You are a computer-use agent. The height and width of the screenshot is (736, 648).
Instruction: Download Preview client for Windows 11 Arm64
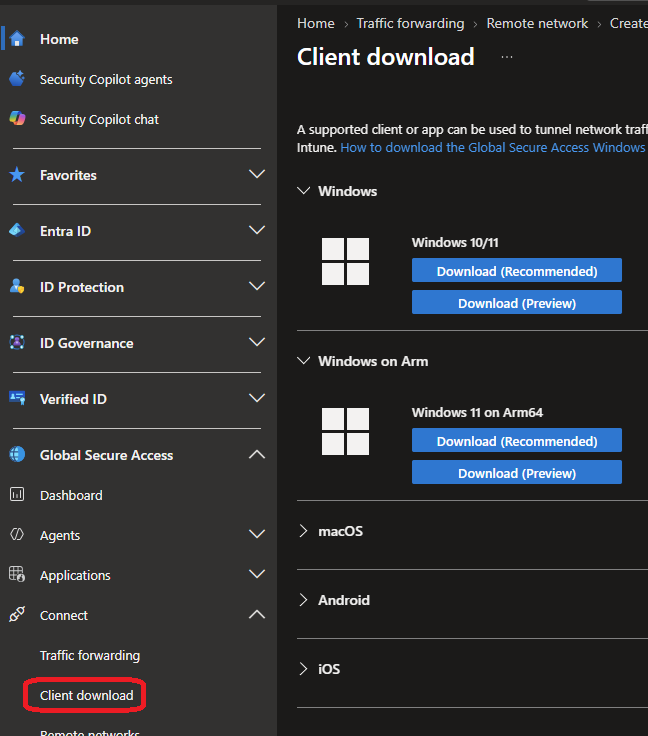pos(517,472)
